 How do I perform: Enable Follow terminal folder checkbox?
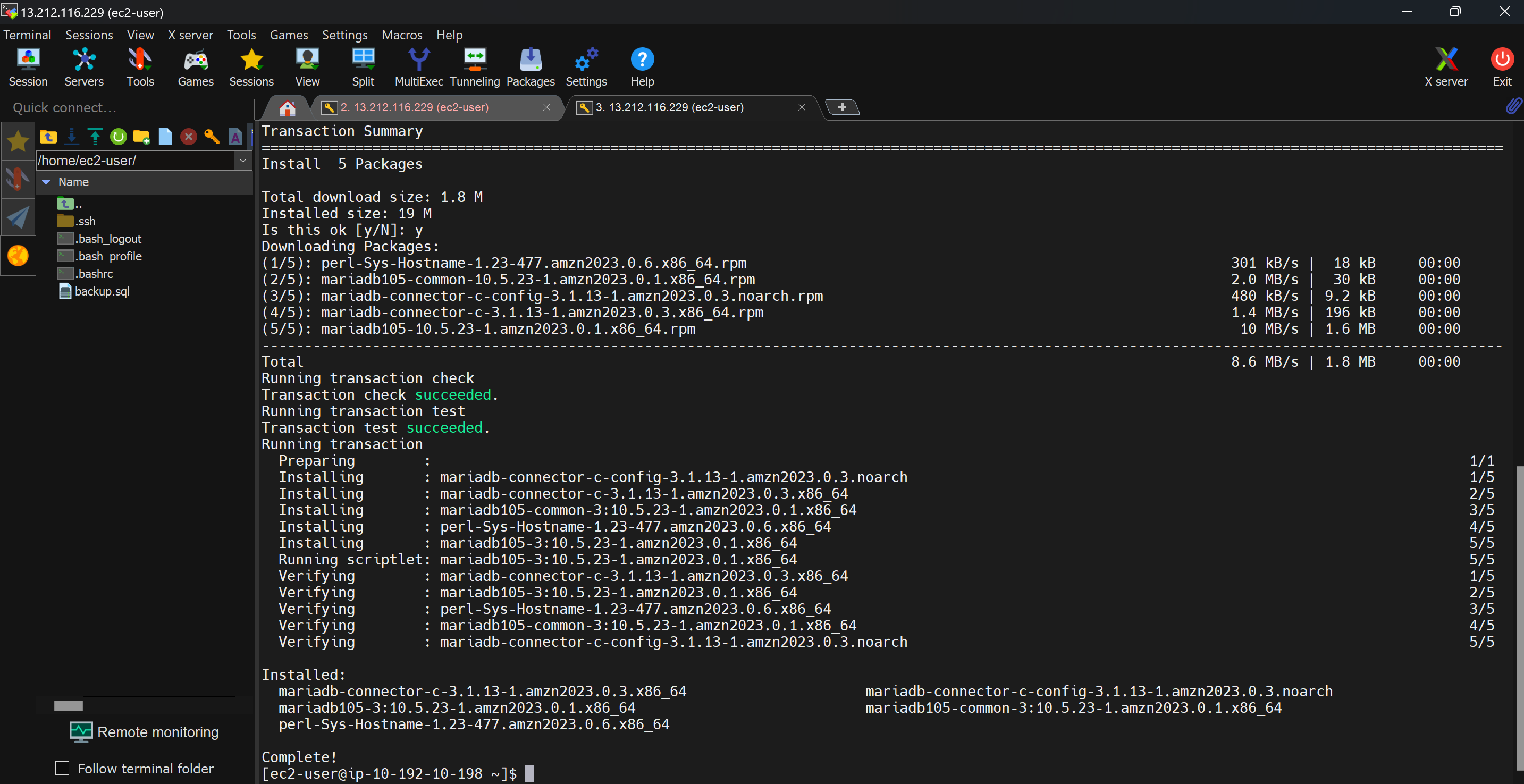pyautogui.click(x=62, y=768)
